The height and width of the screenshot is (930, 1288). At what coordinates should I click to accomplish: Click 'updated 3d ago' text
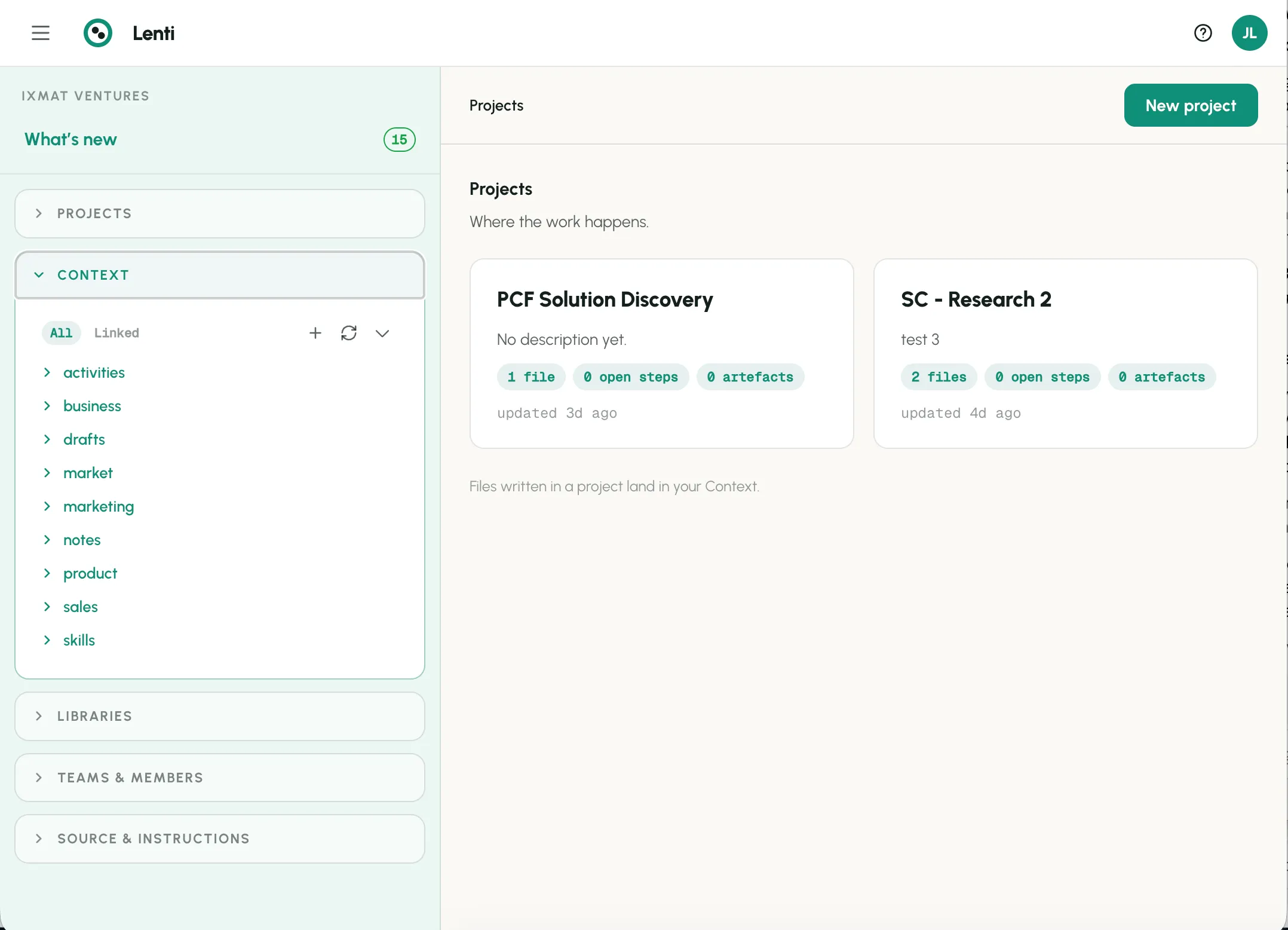point(557,413)
